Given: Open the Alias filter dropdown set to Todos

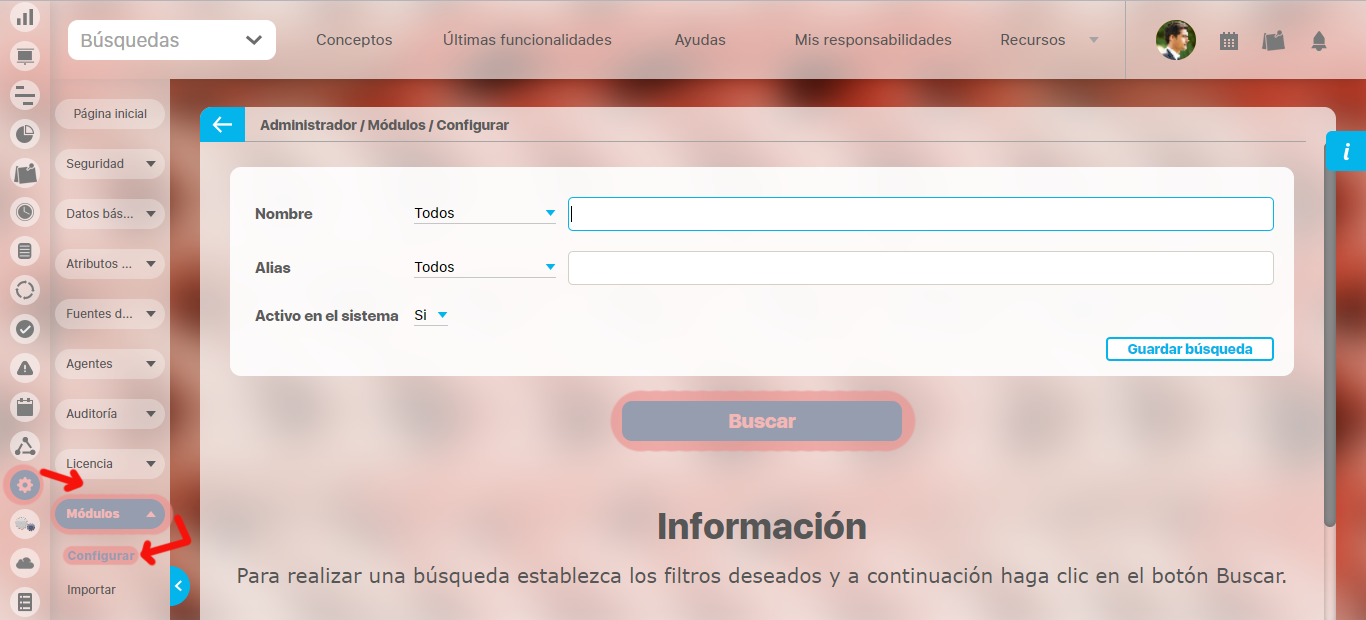Looking at the screenshot, I should [485, 267].
